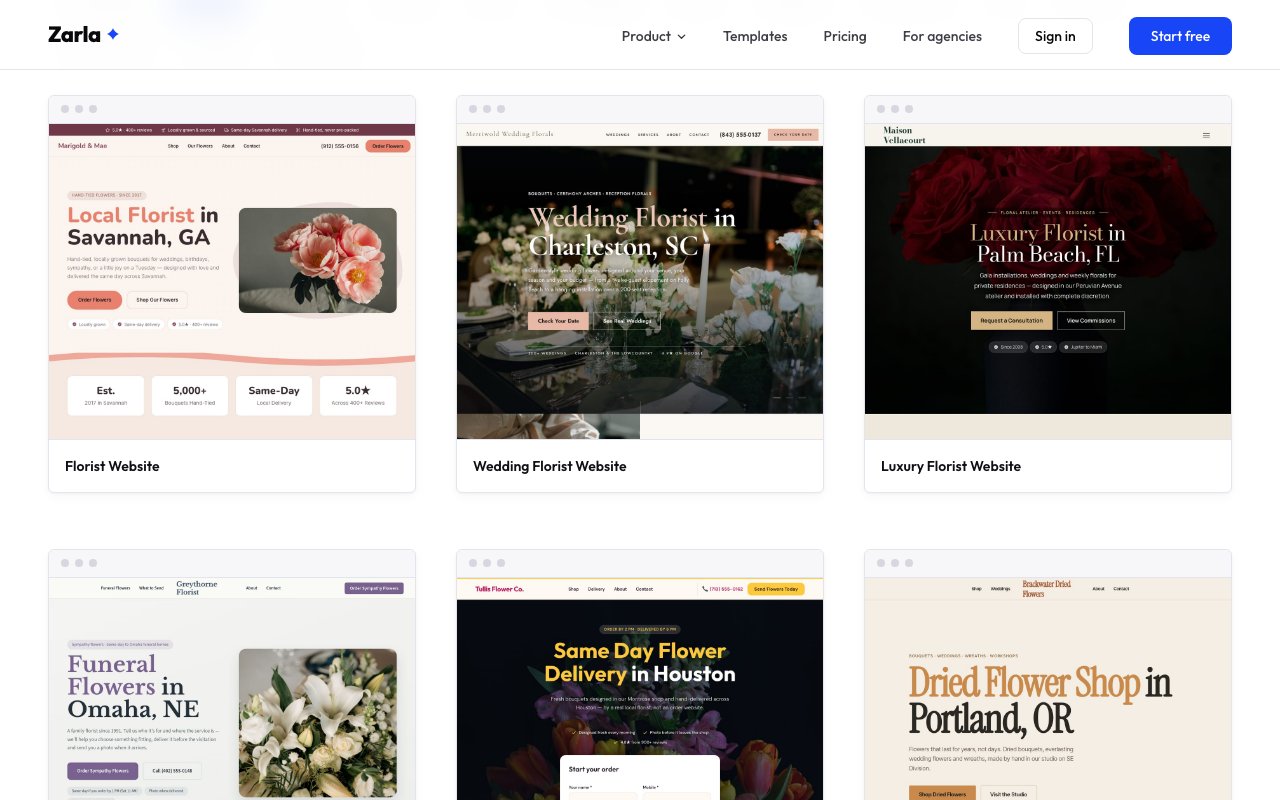Click the Same-Day Local Delivery stat card
The height and width of the screenshot is (800, 1280).
[274, 395]
